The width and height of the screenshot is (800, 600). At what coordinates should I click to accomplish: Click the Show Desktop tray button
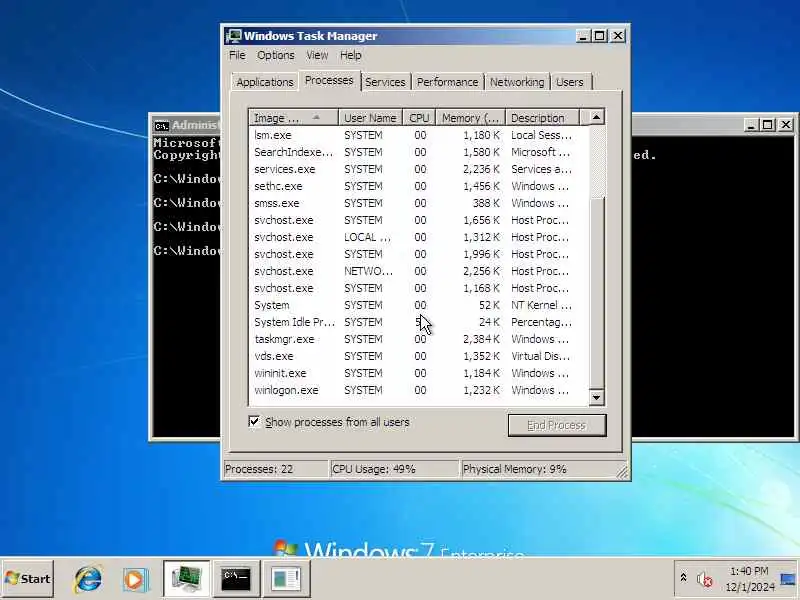click(788, 579)
